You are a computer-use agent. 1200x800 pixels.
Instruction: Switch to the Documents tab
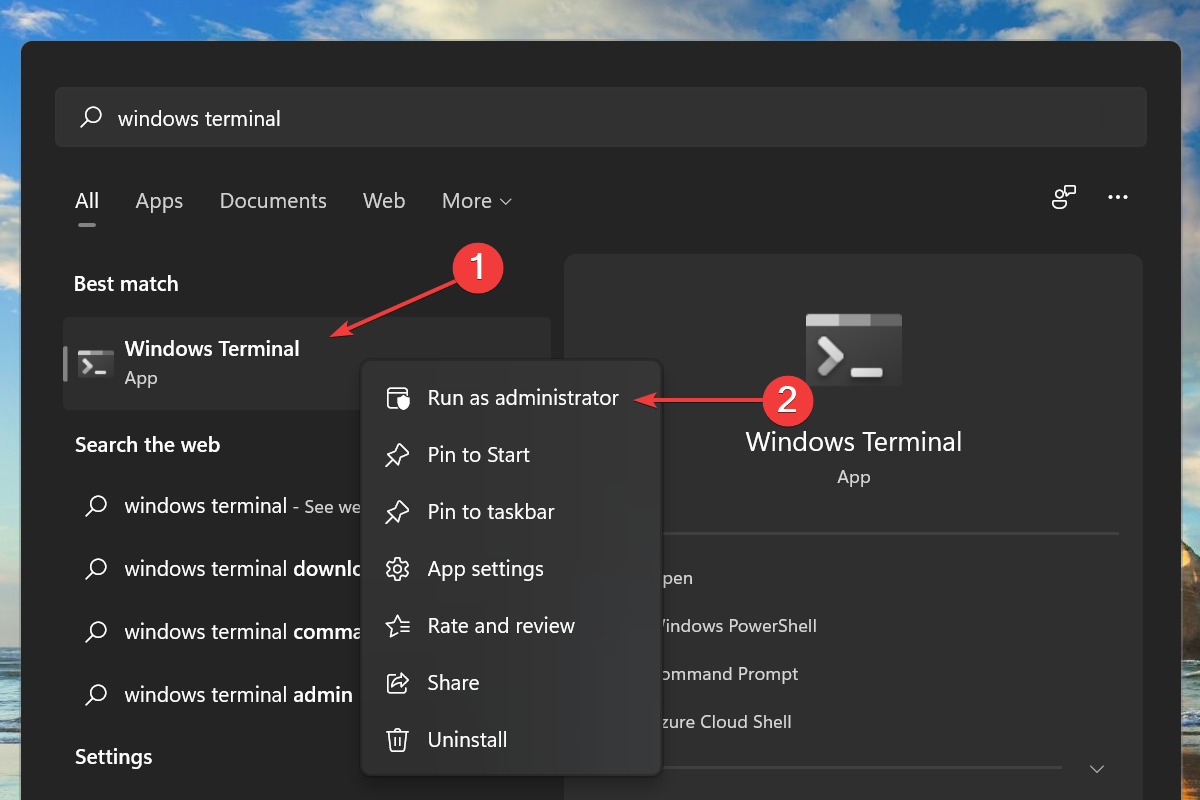point(273,201)
